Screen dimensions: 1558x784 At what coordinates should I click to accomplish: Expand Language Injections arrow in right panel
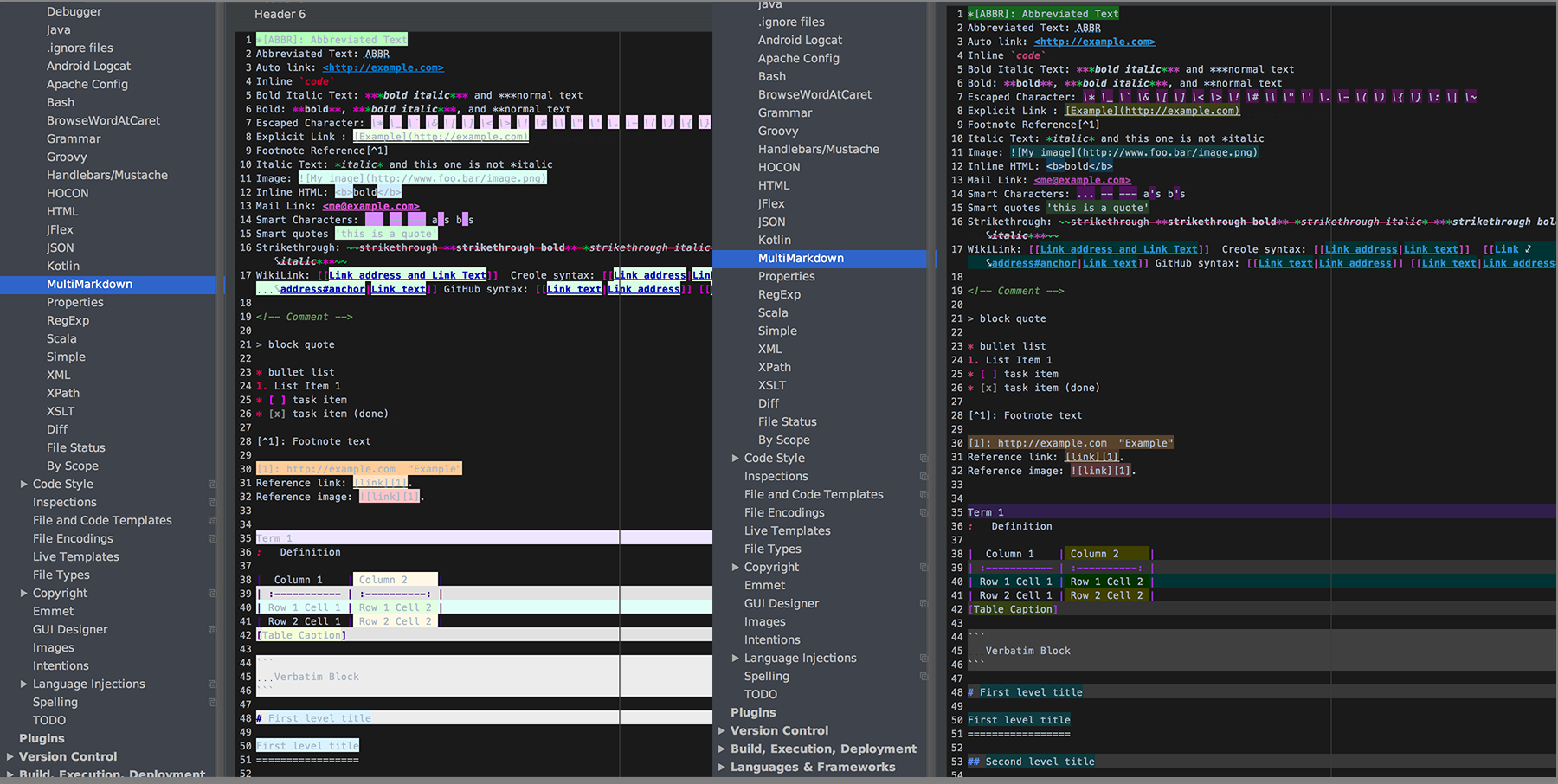(736, 659)
